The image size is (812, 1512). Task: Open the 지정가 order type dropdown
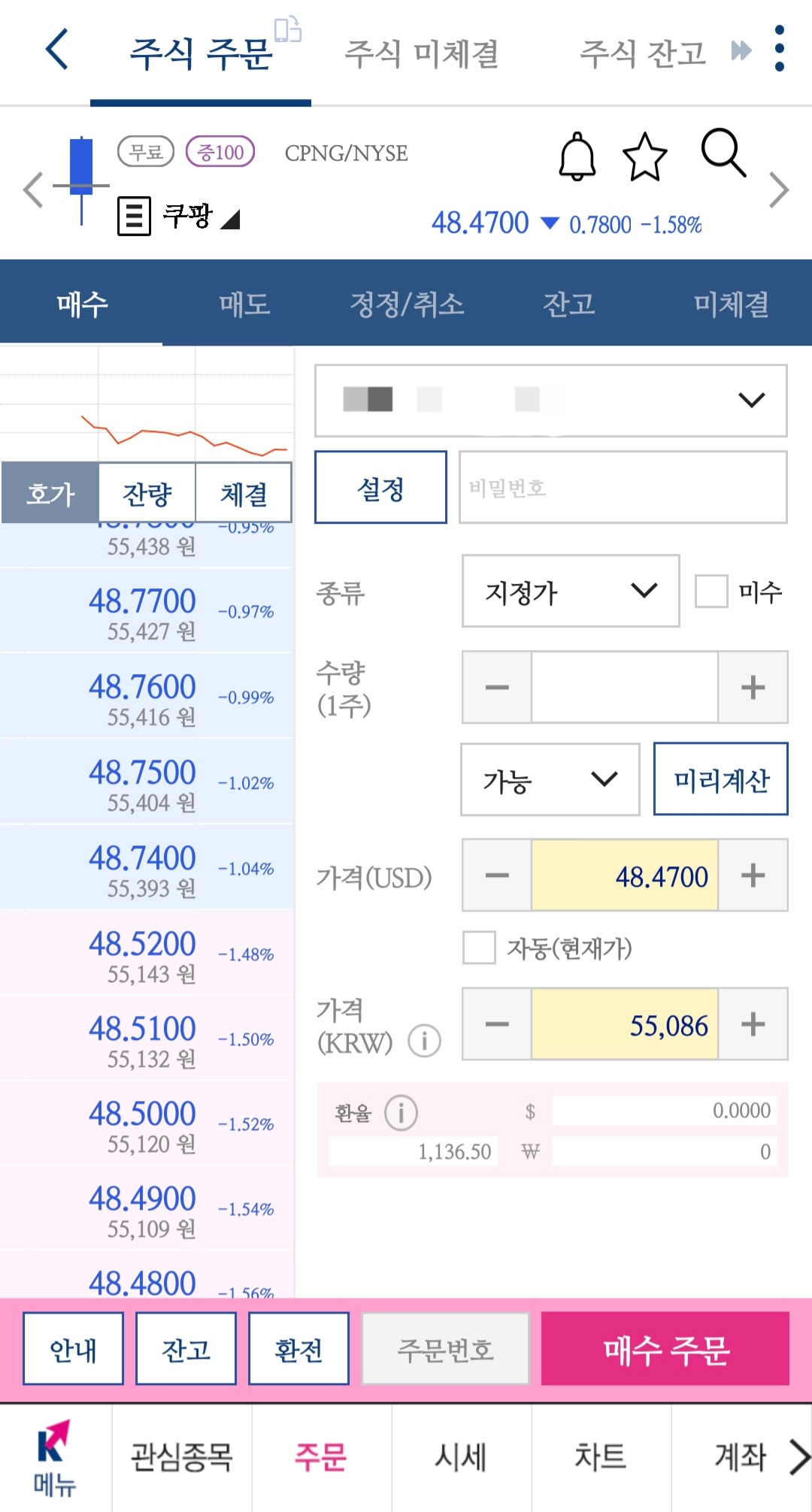pyautogui.click(x=571, y=591)
